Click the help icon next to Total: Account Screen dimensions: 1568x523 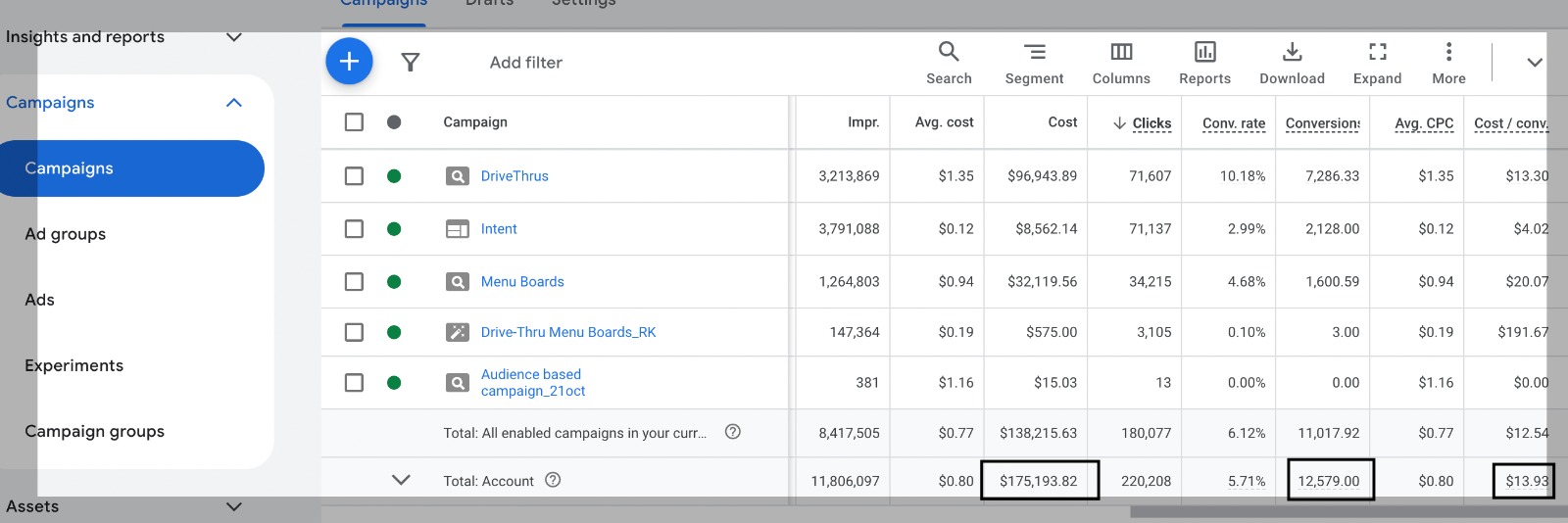click(553, 480)
